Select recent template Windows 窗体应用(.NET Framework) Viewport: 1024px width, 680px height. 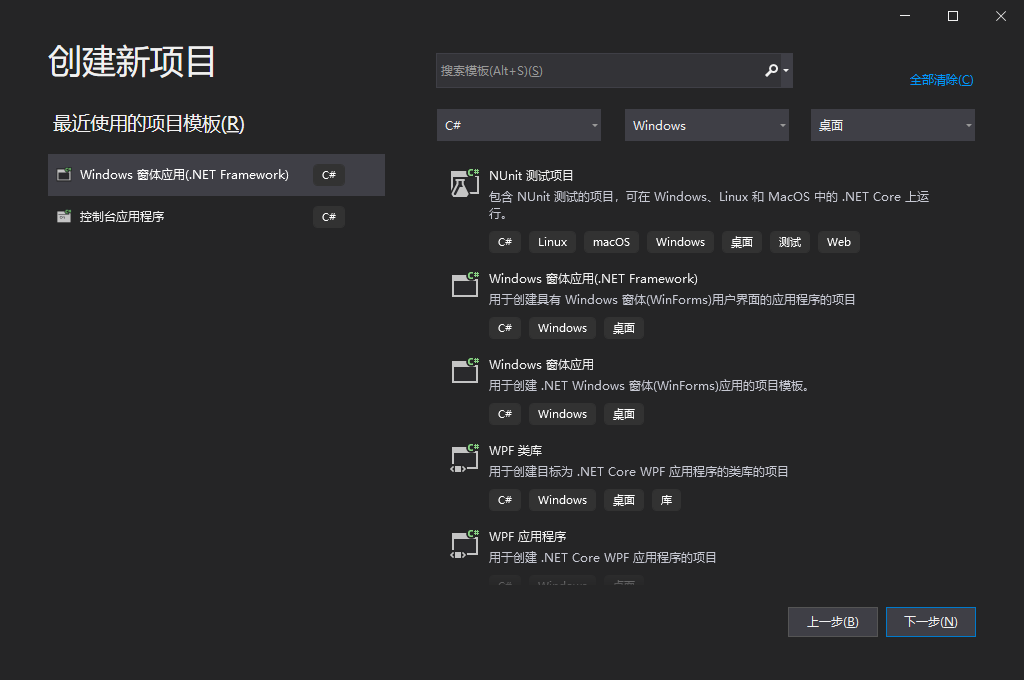216,175
